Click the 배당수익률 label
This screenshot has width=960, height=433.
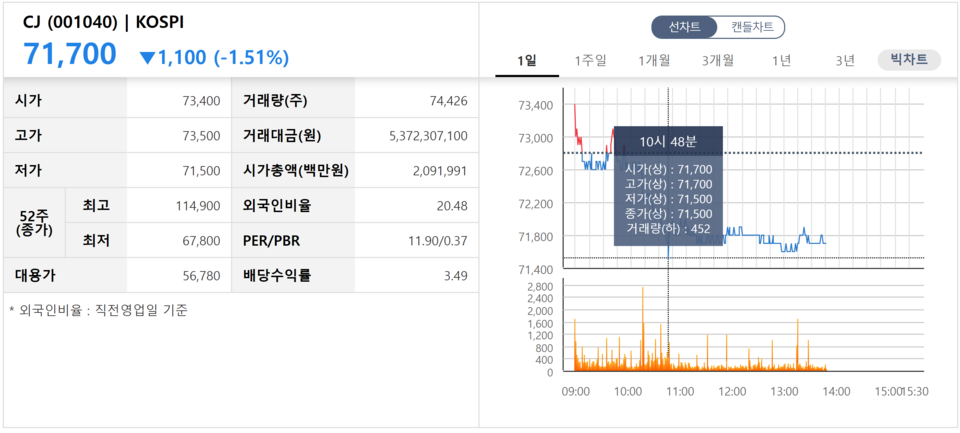277,276
